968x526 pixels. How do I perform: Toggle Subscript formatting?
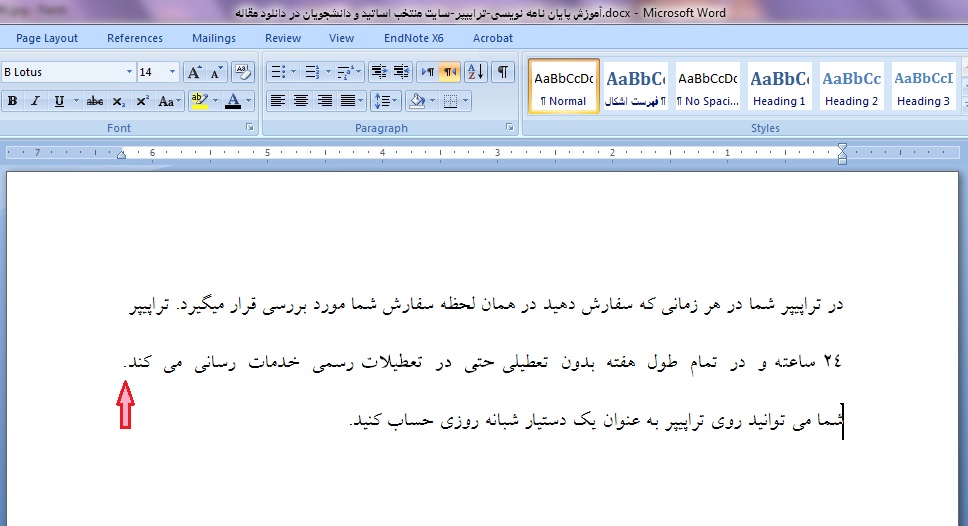119,101
